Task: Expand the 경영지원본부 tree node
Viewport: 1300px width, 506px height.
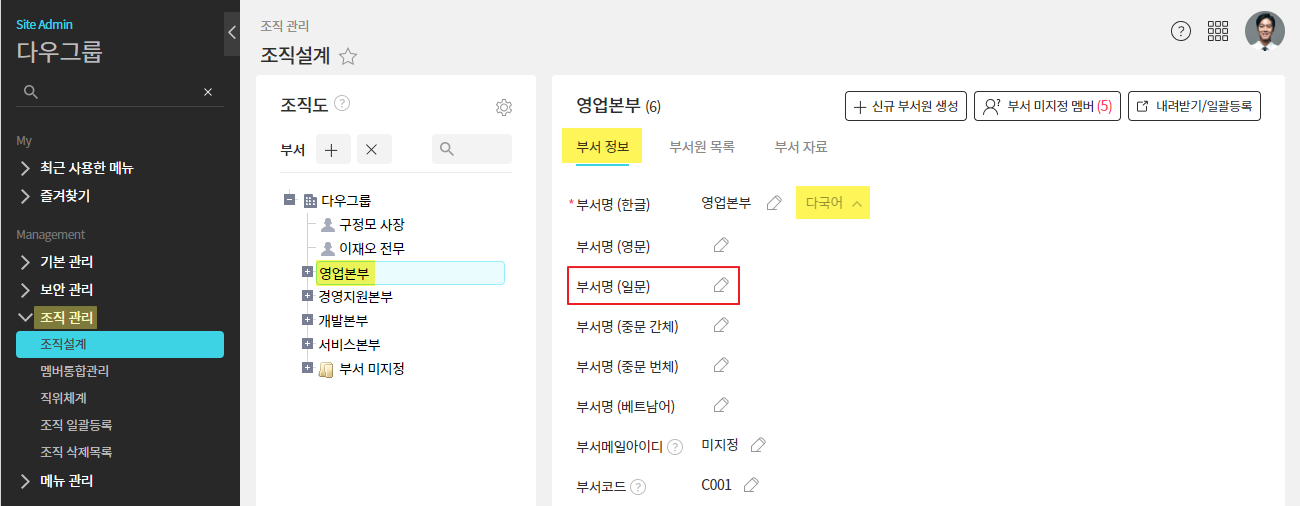Action: pos(307,296)
